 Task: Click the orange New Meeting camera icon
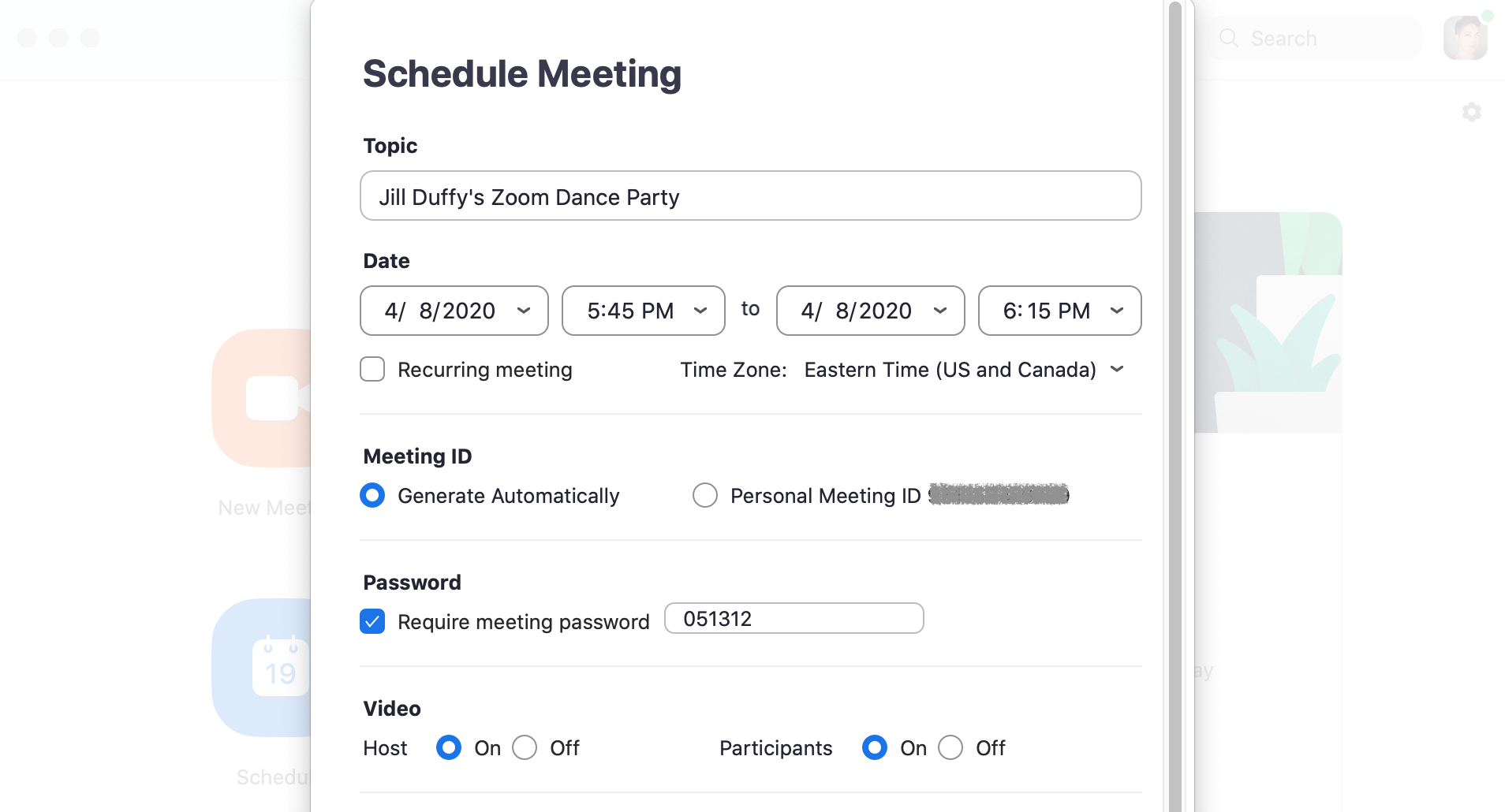(262, 398)
